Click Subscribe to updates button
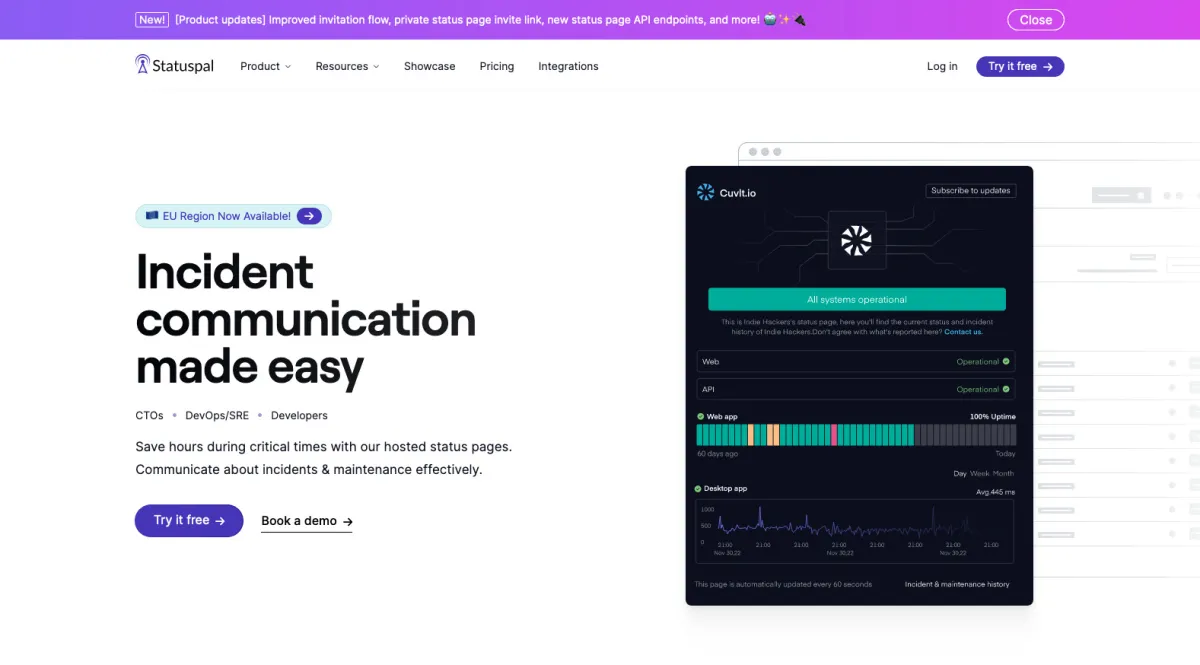The height and width of the screenshot is (665, 1200). click(970, 190)
